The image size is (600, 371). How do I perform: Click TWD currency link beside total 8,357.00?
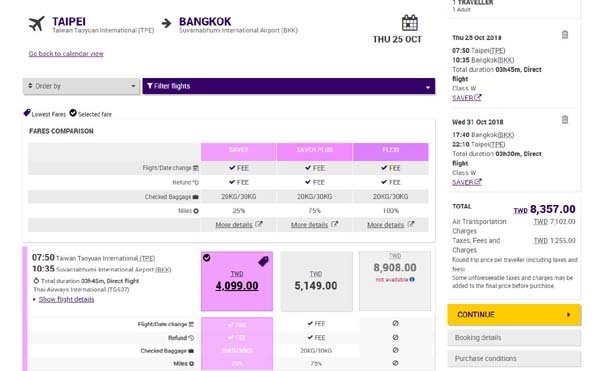[x=520, y=211]
